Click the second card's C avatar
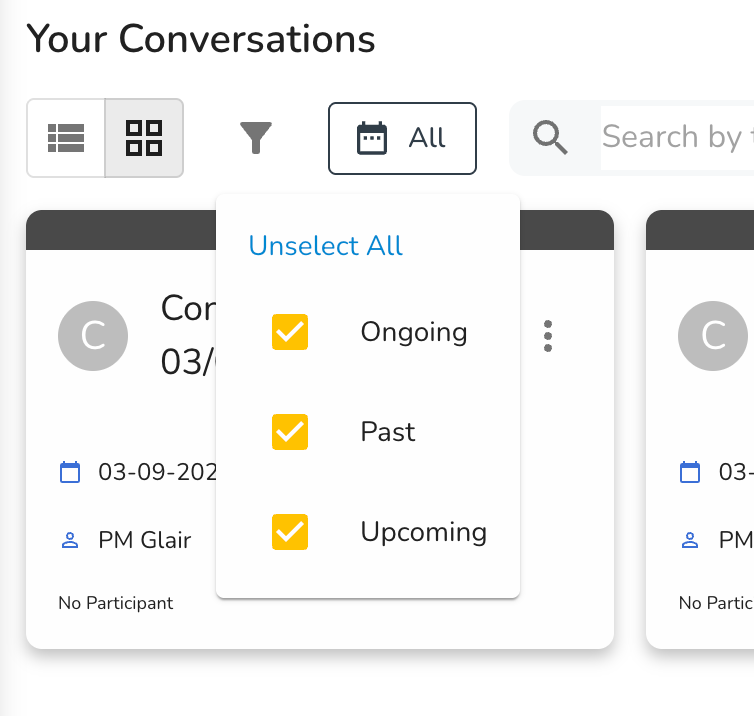Screen dimensions: 754x716 [x=713, y=336]
